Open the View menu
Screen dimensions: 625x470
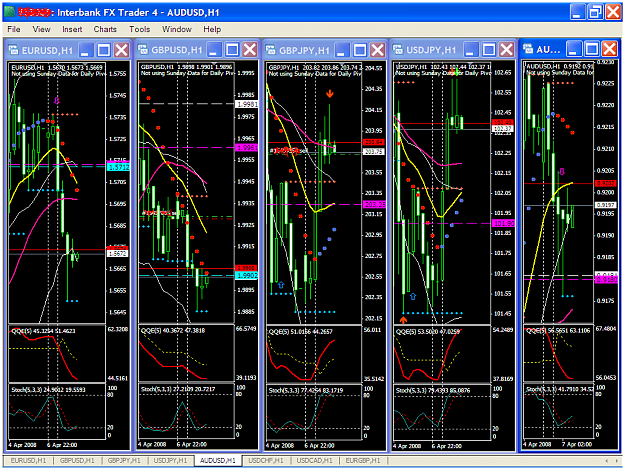[x=41, y=29]
